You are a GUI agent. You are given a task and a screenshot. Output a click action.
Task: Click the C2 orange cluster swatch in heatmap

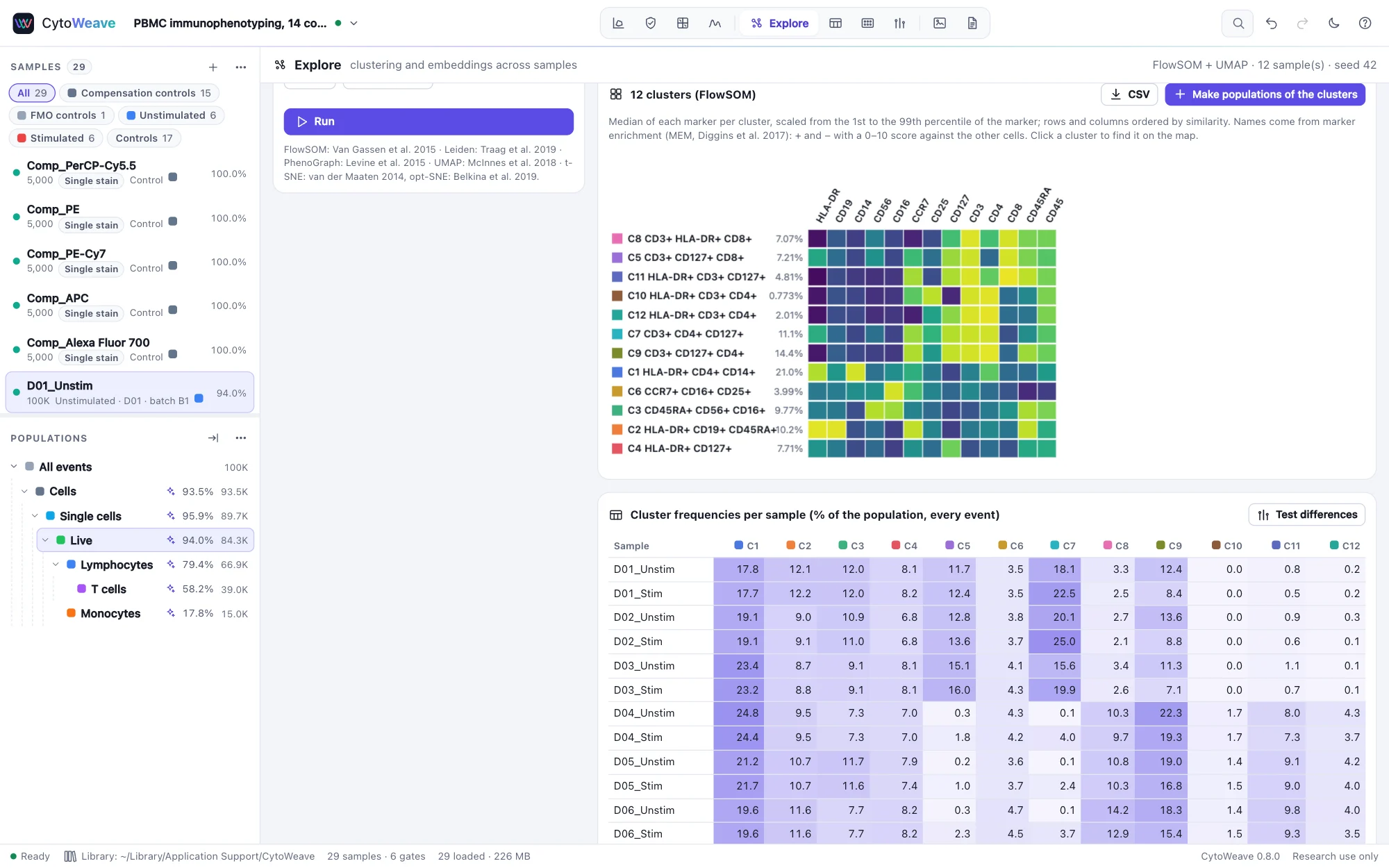coord(617,430)
